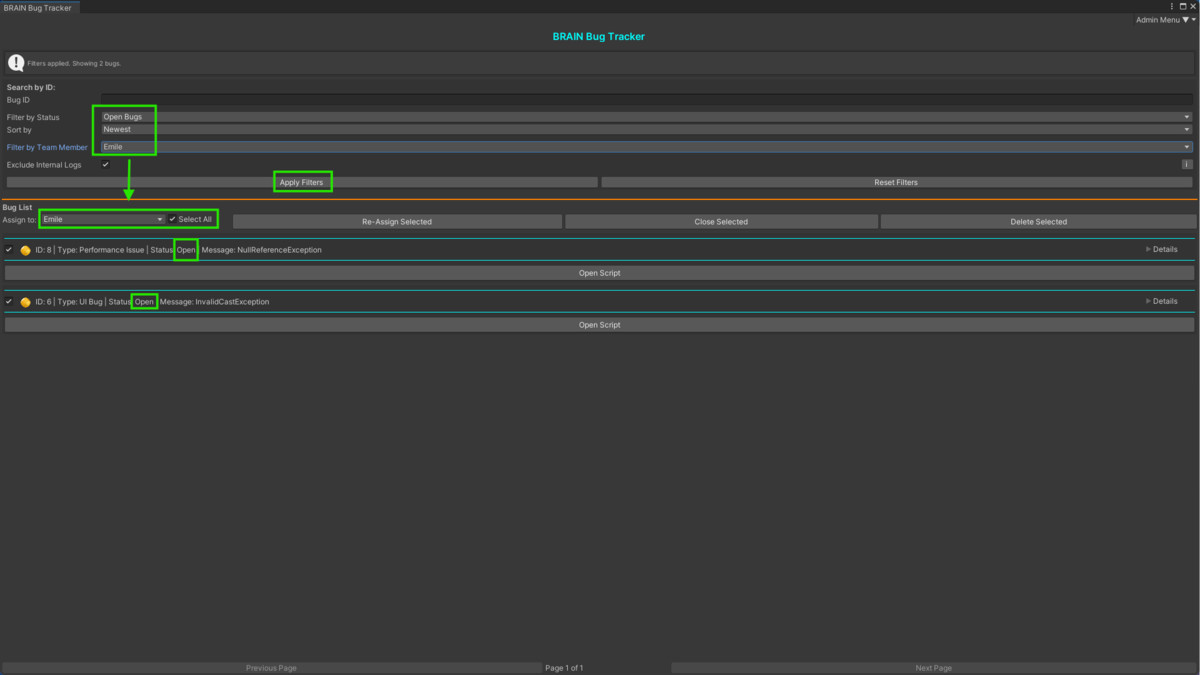Expand Details for bug ID 8
1200x675 pixels.
[1161, 250]
